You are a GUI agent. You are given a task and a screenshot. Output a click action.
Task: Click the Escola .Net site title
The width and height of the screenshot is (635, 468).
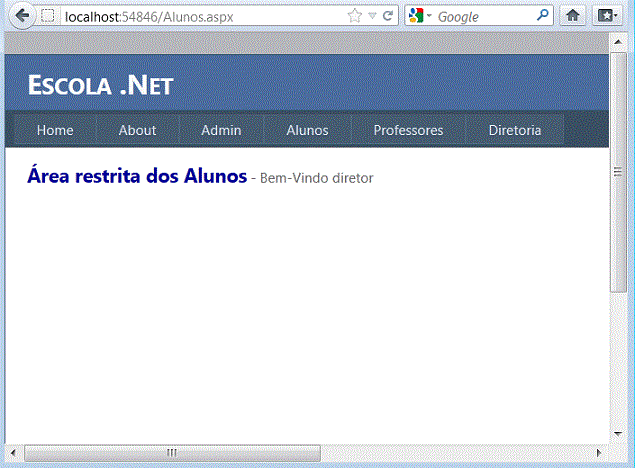tap(100, 85)
